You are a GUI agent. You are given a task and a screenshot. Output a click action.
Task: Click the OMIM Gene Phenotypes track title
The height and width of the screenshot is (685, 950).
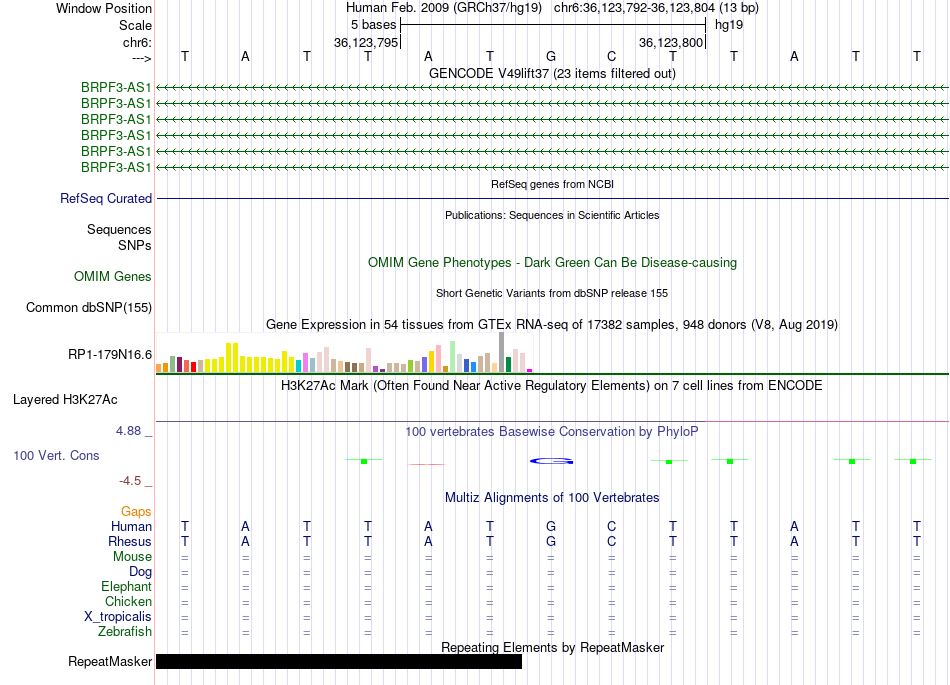click(x=553, y=262)
